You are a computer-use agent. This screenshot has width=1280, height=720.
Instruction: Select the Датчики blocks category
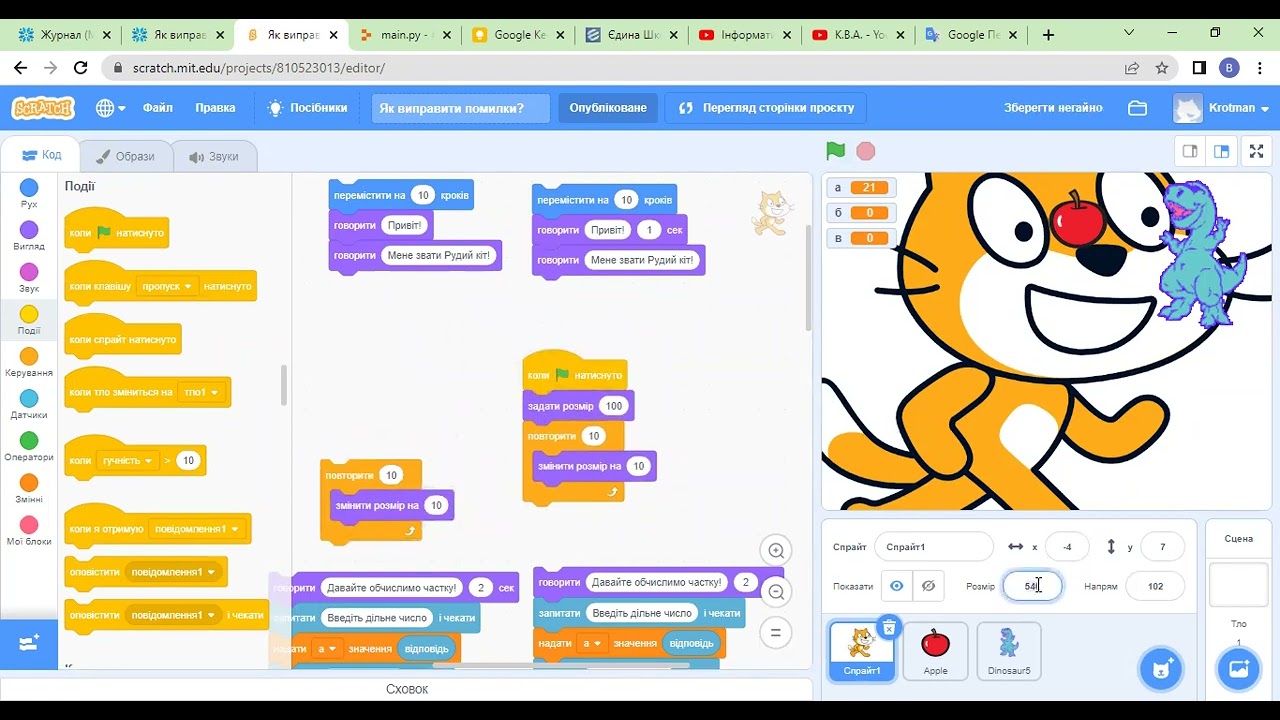point(29,404)
